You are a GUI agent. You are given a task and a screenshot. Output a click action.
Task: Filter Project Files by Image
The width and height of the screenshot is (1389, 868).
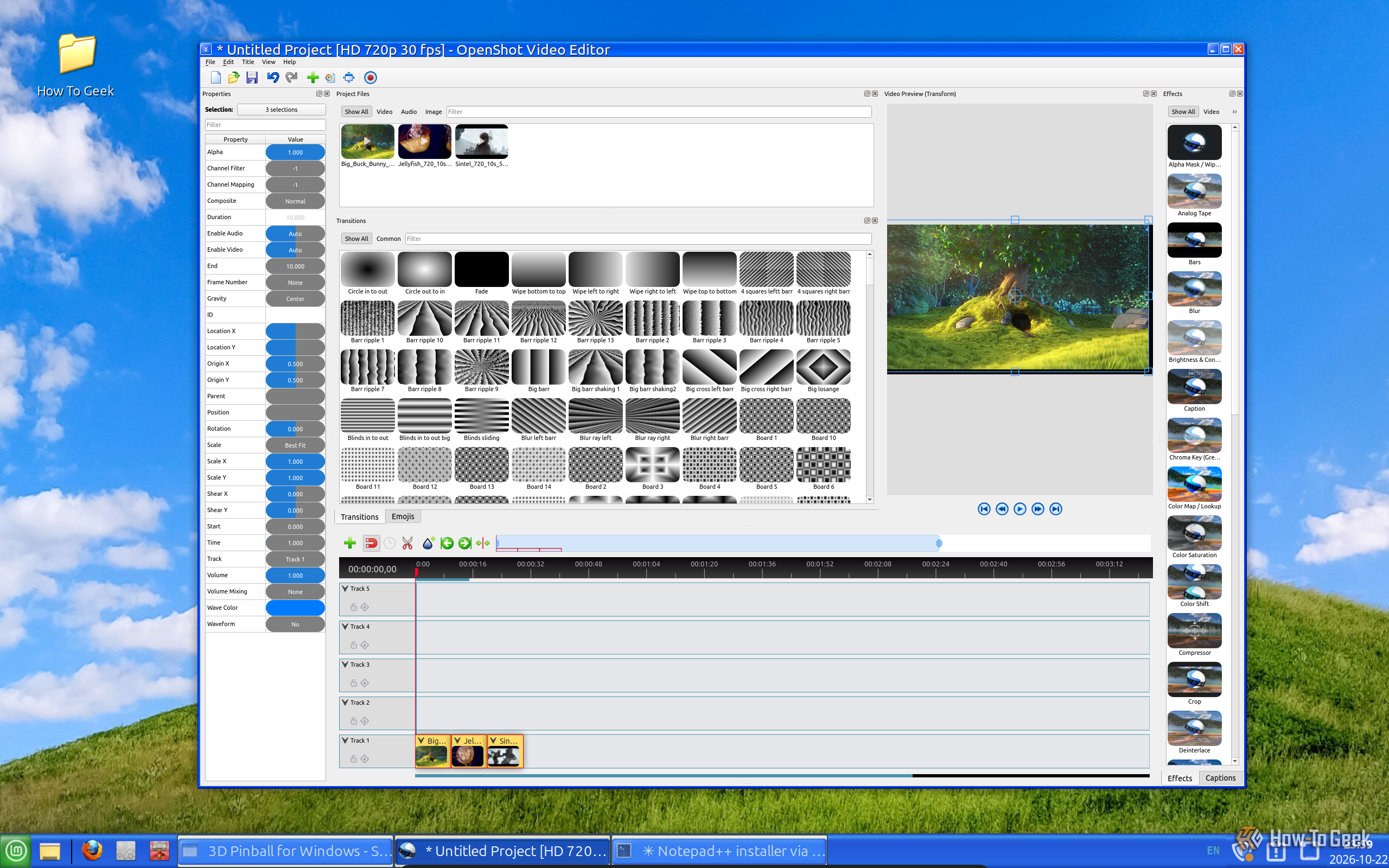434,112
